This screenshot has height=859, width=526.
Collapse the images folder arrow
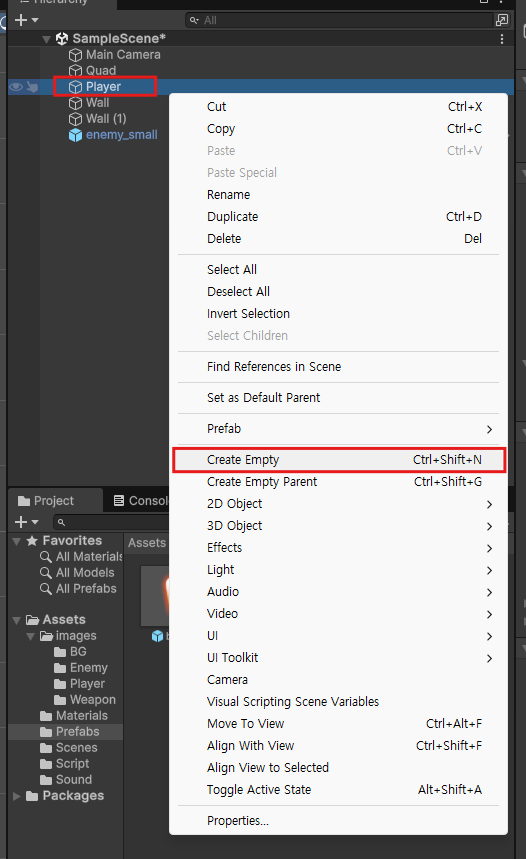31,636
